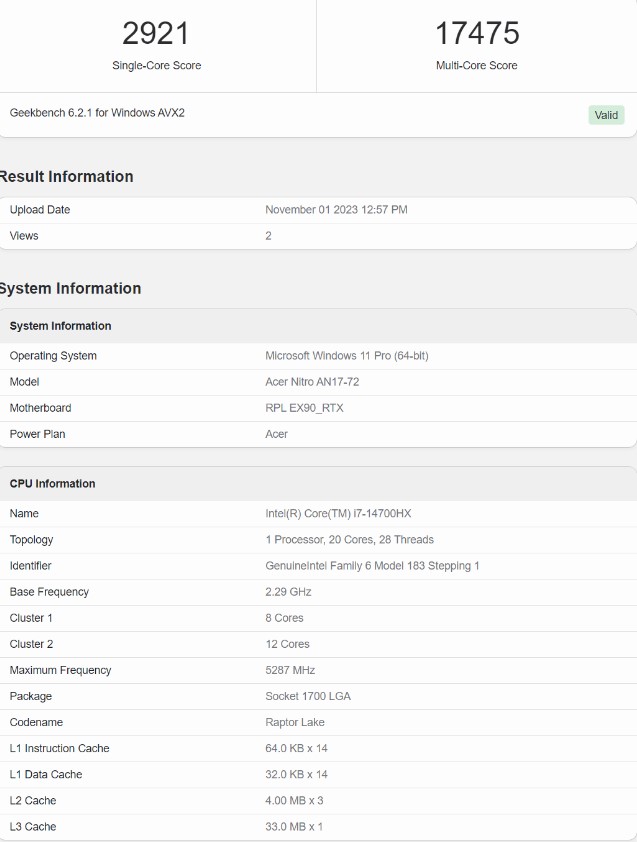Select Geekbench 6.2.1 for Windows AVX2 text

pos(97,113)
